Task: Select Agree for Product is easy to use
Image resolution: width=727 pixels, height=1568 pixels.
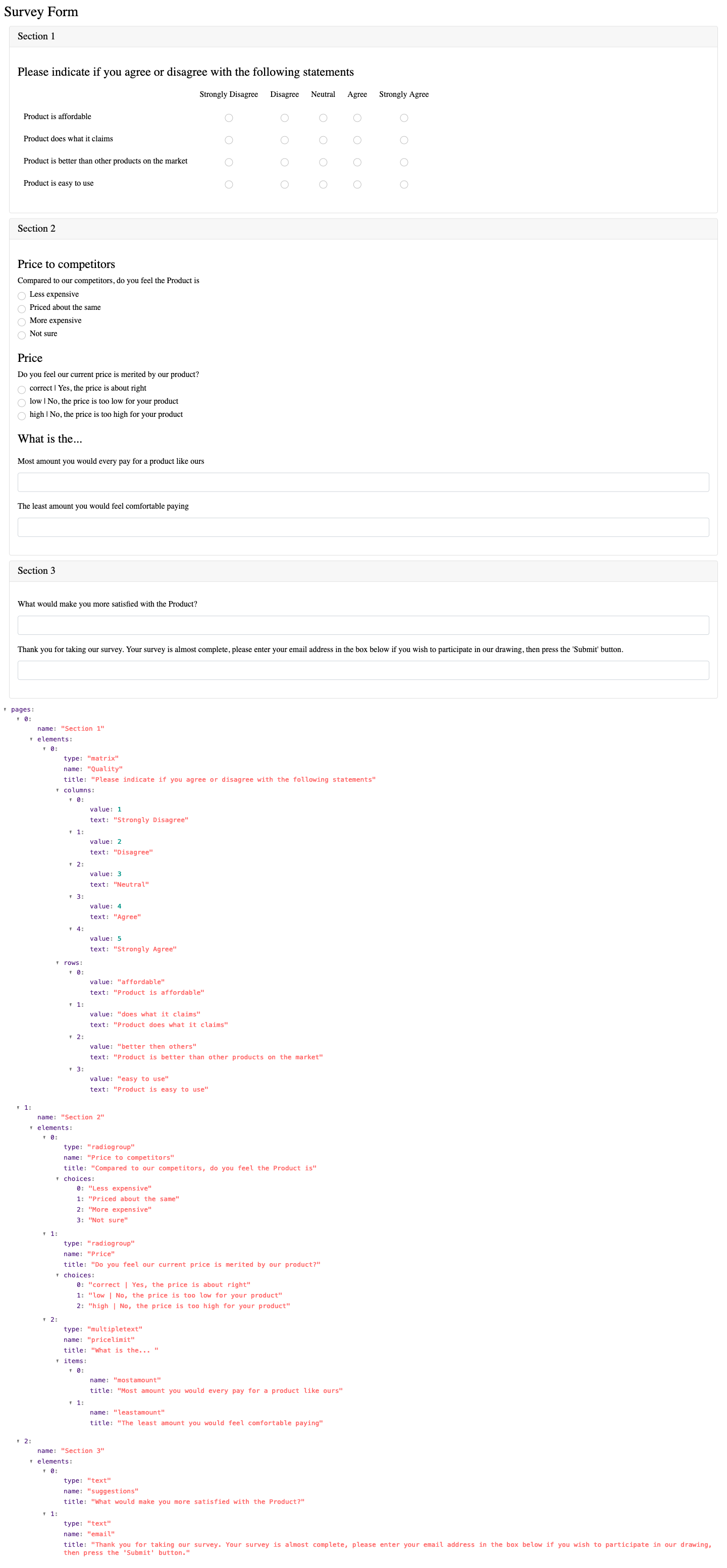Action: (x=357, y=184)
